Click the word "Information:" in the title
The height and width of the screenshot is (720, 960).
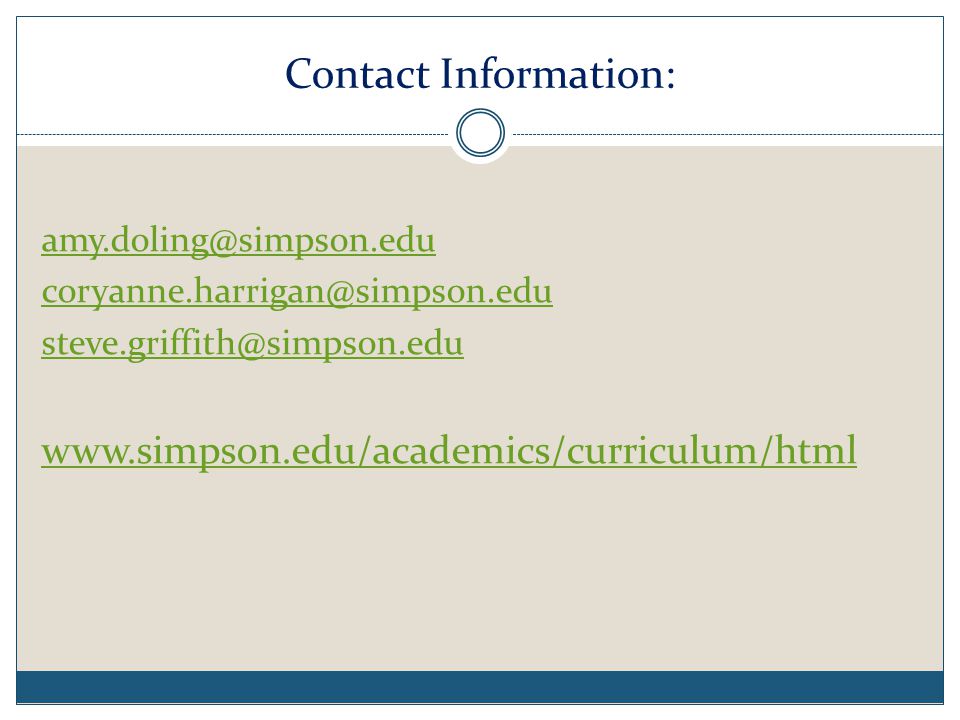pyautogui.click(x=558, y=74)
